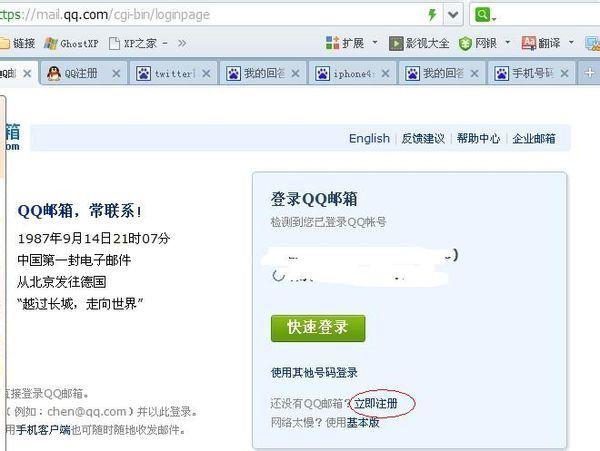Click 使用其他号码登录 link
Viewport: 600px width, 451px height.
tap(314, 372)
